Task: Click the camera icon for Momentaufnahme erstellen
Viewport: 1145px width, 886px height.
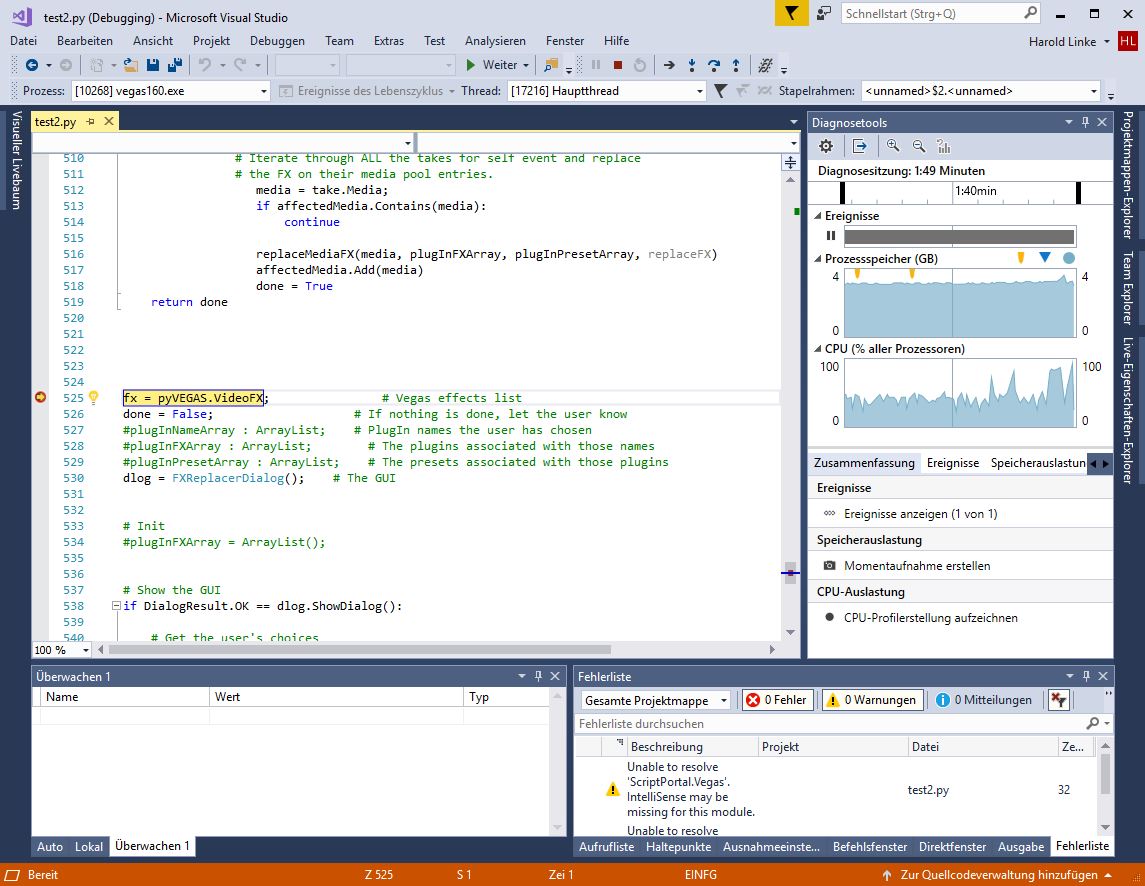Action: coord(829,566)
